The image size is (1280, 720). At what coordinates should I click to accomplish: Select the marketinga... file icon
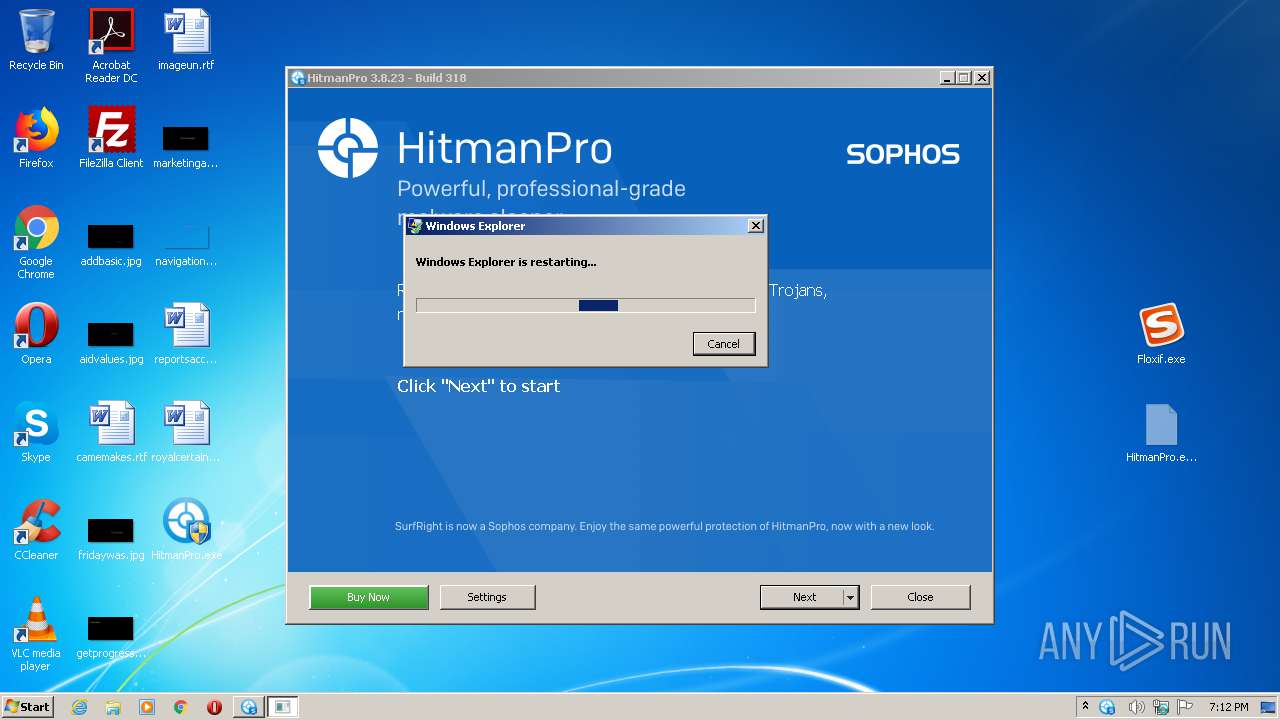186,146
